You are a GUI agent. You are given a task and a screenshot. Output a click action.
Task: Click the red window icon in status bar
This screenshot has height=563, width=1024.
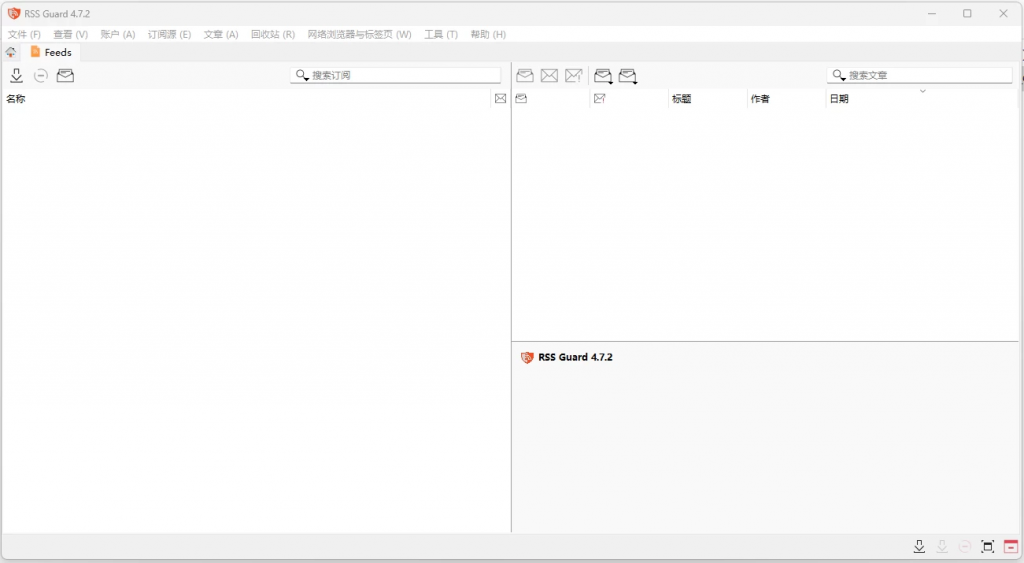click(1010, 547)
